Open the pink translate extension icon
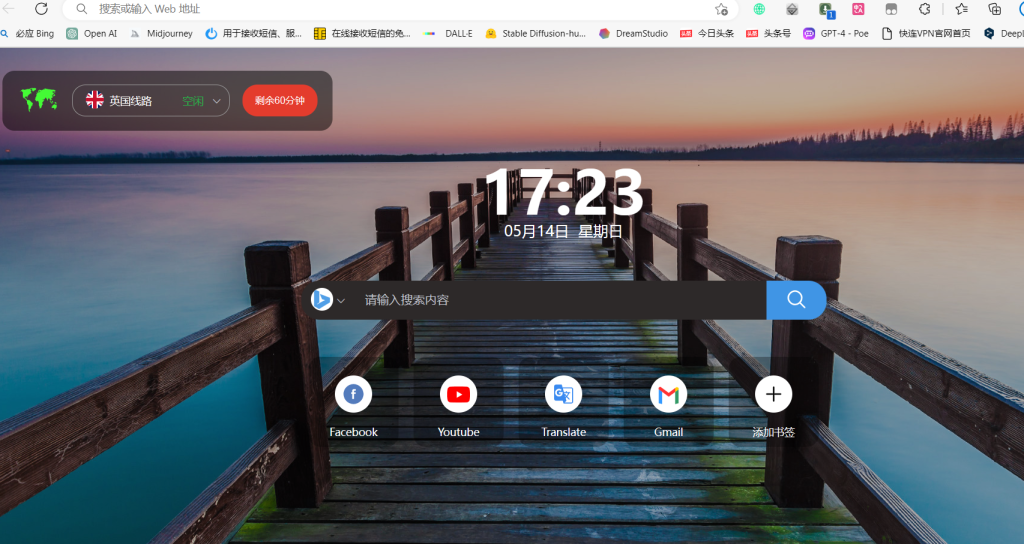The height and width of the screenshot is (544, 1024). pyautogui.click(x=858, y=9)
